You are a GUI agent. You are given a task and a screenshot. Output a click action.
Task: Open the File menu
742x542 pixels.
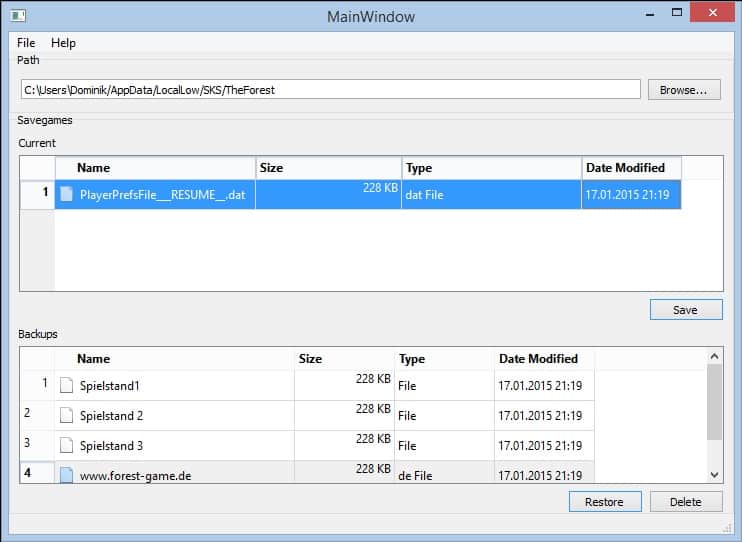26,43
